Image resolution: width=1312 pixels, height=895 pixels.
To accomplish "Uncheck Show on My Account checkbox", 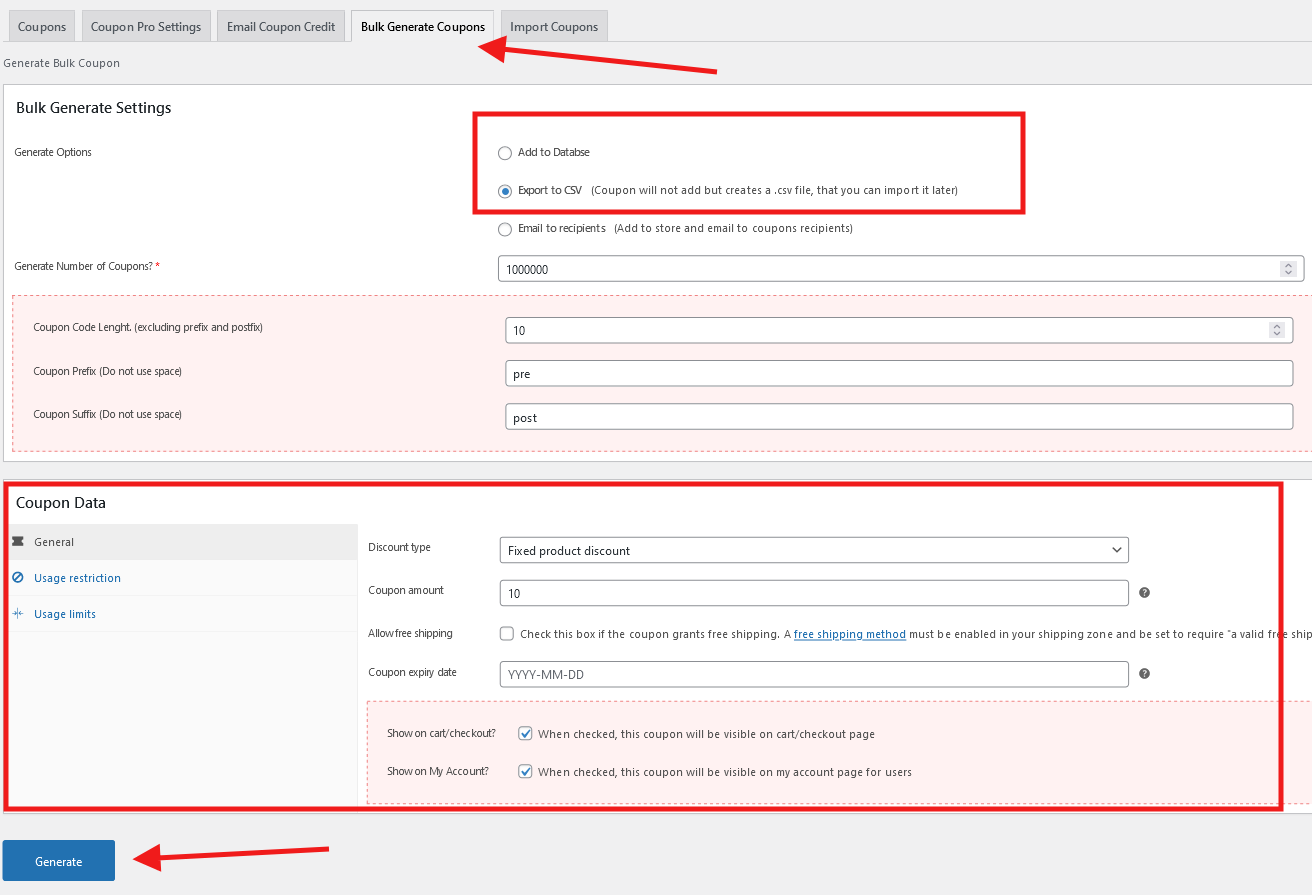I will (x=525, y=772).
